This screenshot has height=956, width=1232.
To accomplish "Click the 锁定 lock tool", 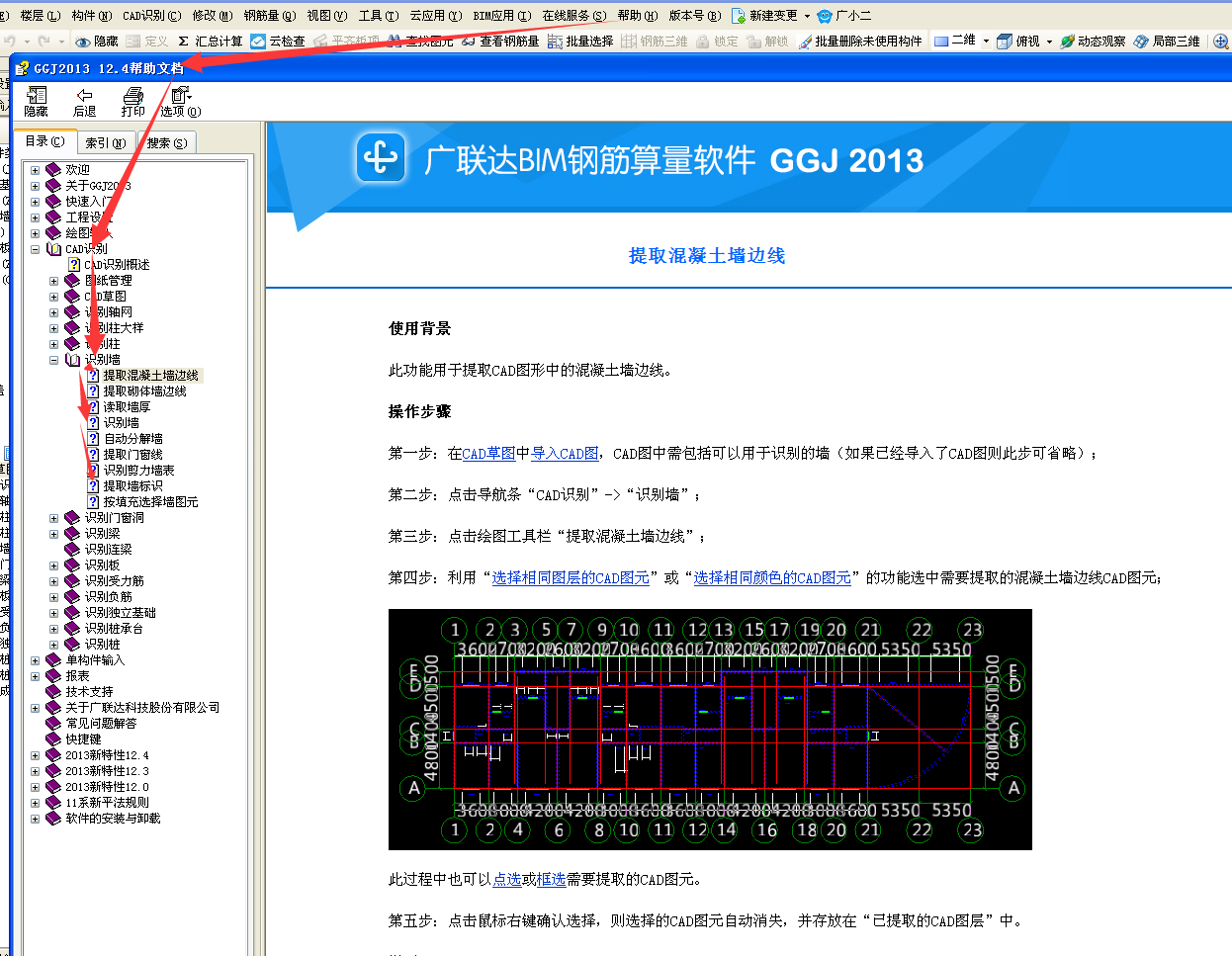I will point(718,42).
